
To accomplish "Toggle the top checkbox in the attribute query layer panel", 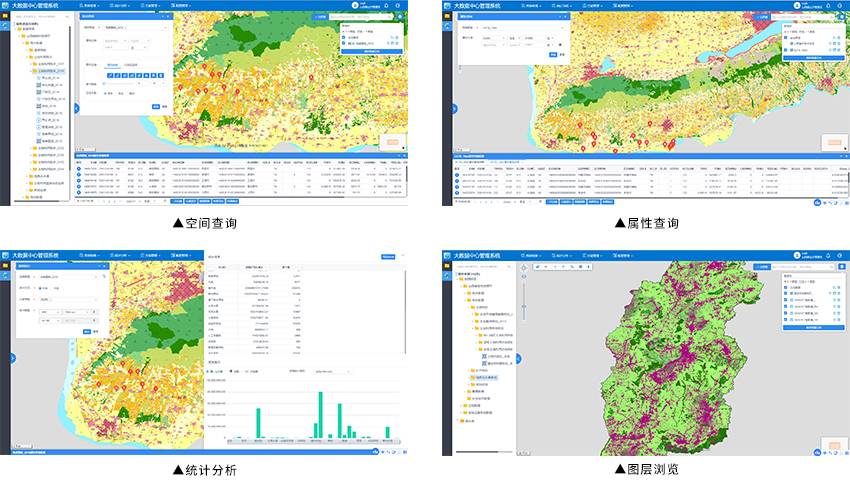I will click(x=782, y=38).
